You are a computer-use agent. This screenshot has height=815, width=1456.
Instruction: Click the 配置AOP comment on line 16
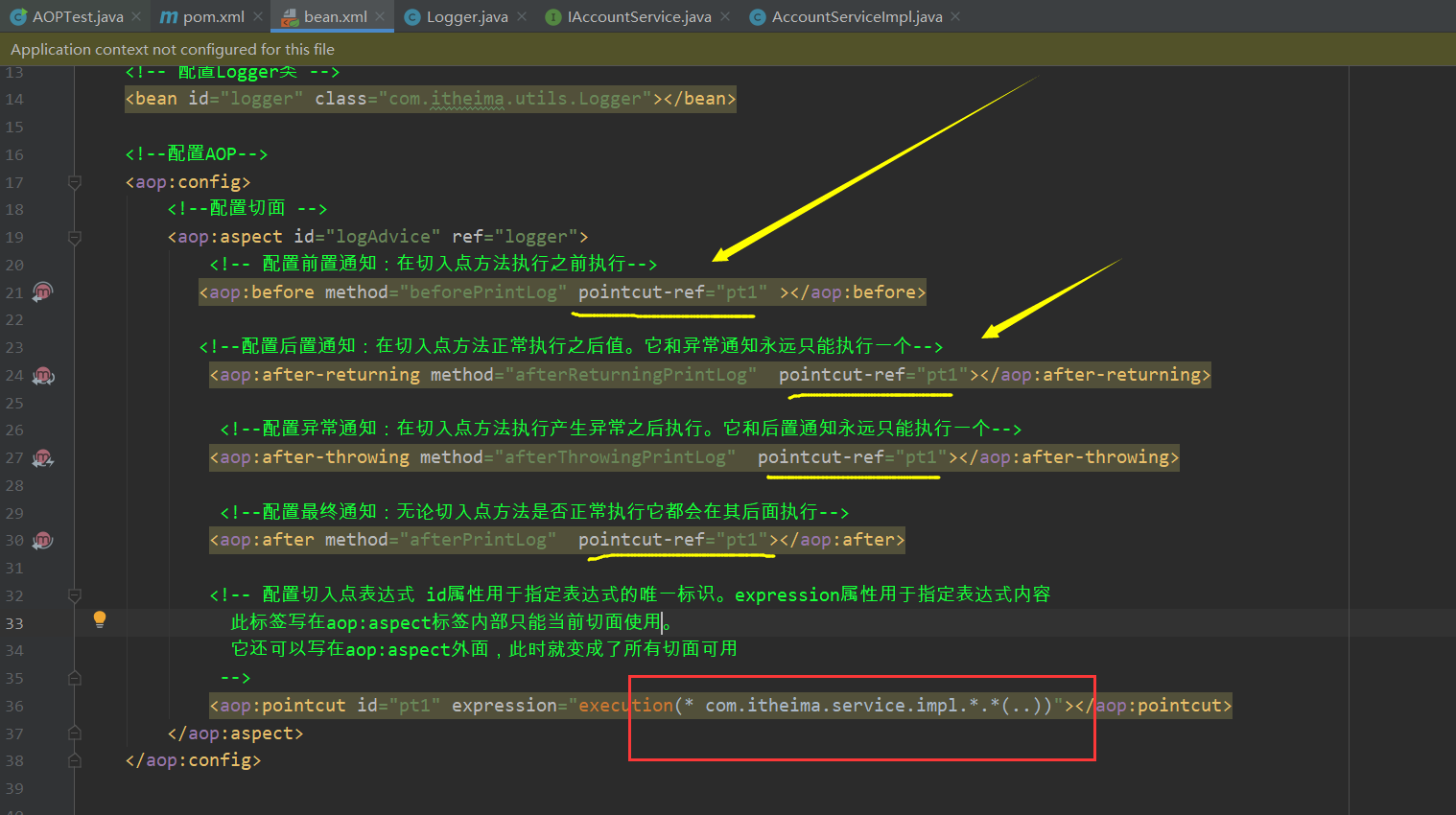pyautogui.click(x=197, y=154)
